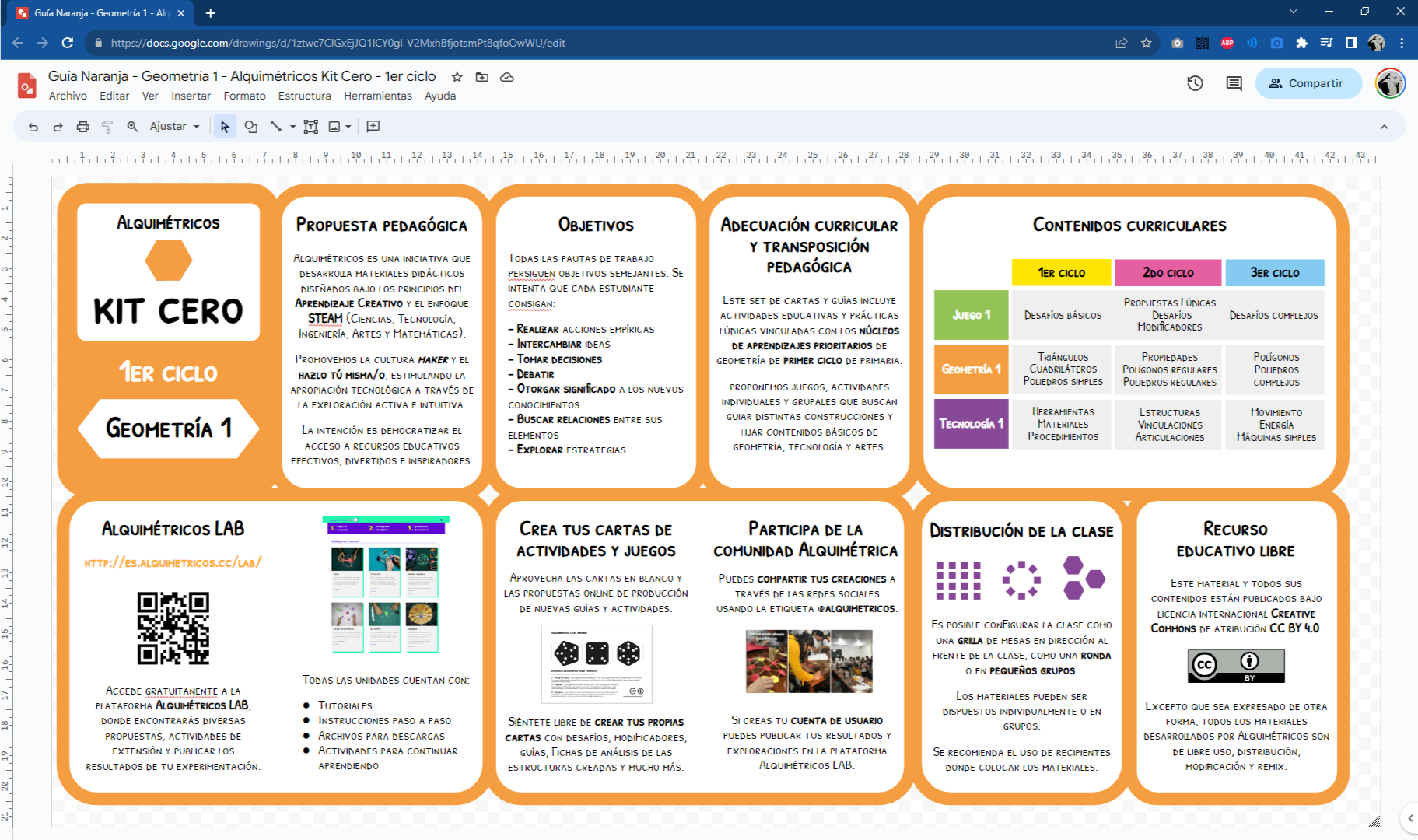Image resolution: width=1418 pixels, height=840 pixels.
Task: Open the Chrome three-dot menu
Action: [x=1402, y=44]
